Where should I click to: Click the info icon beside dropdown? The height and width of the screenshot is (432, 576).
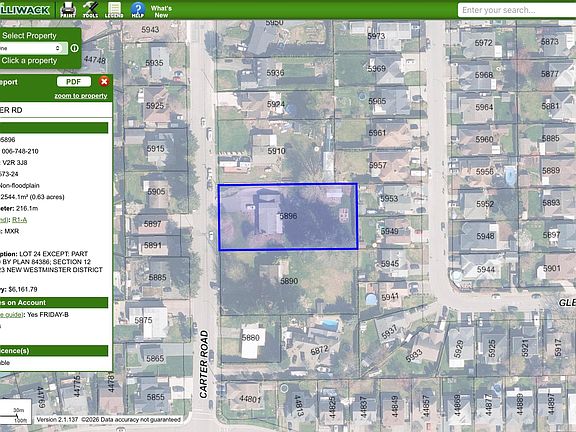click(x=75, y=48)
